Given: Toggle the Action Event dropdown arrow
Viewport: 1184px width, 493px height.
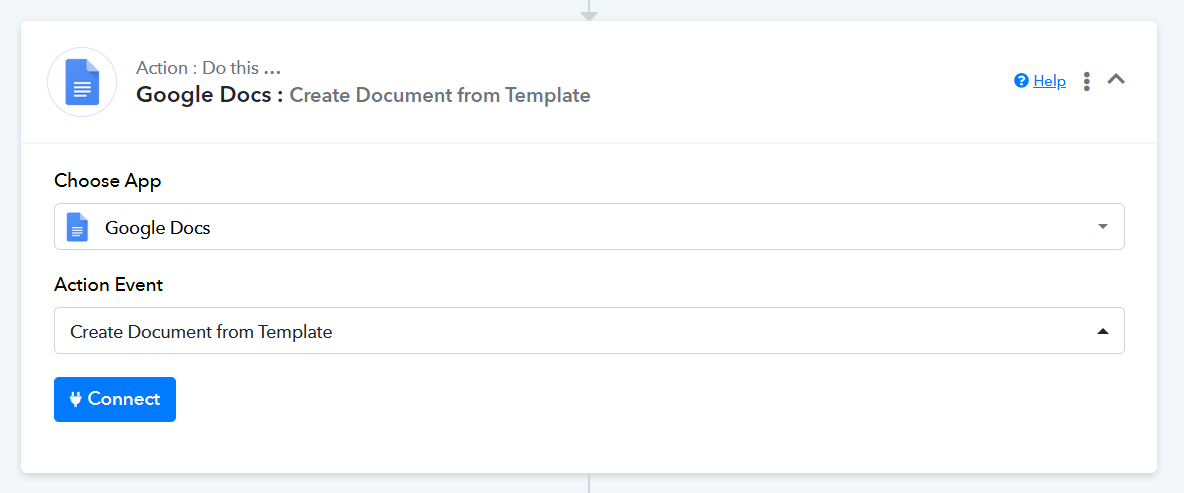Looking at the screenshot, I should (x=1103, y=331).
